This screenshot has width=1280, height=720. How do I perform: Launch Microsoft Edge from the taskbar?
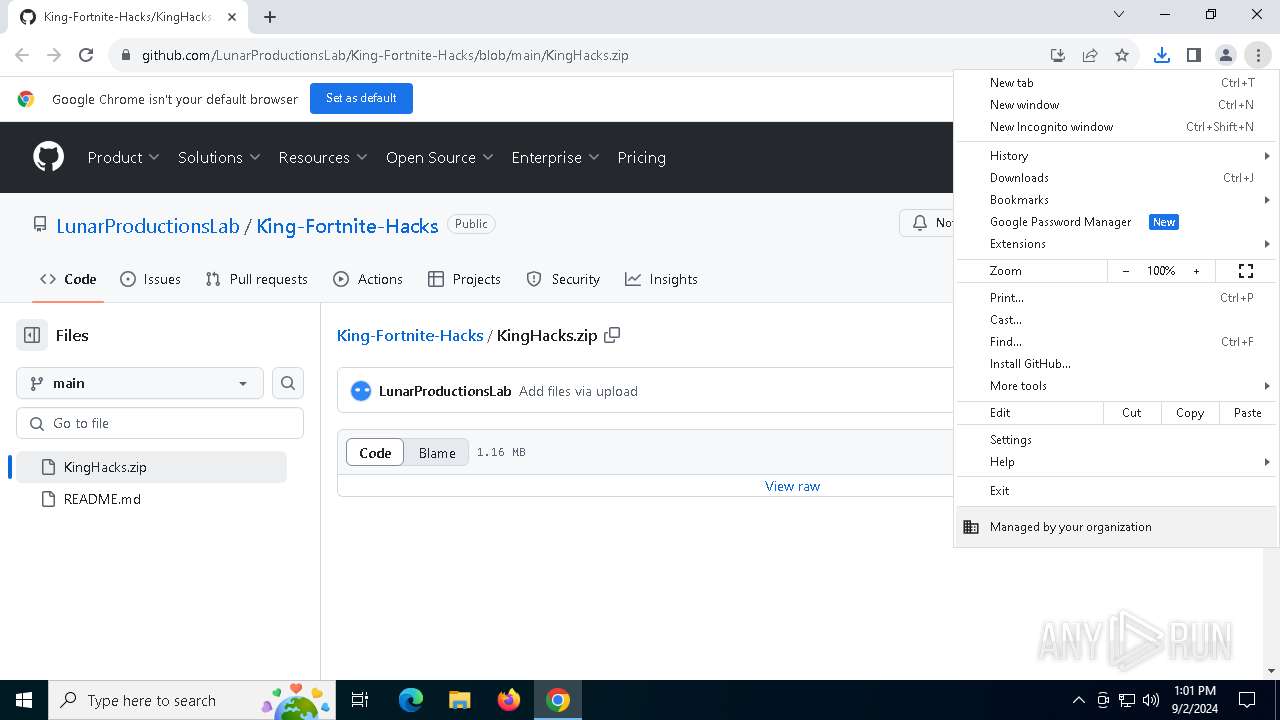click(411, 700)
